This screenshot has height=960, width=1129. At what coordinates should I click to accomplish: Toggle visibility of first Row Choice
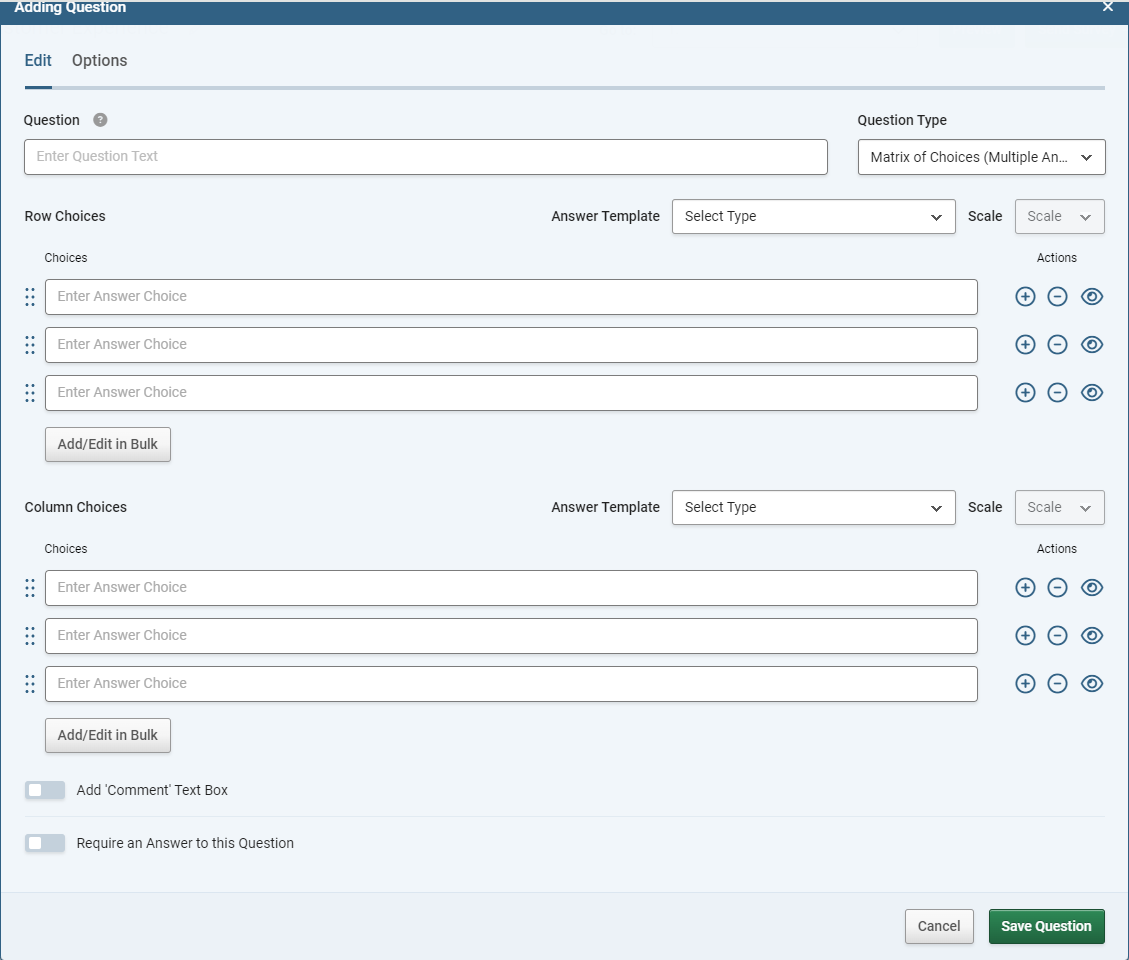coord(1092,297)
